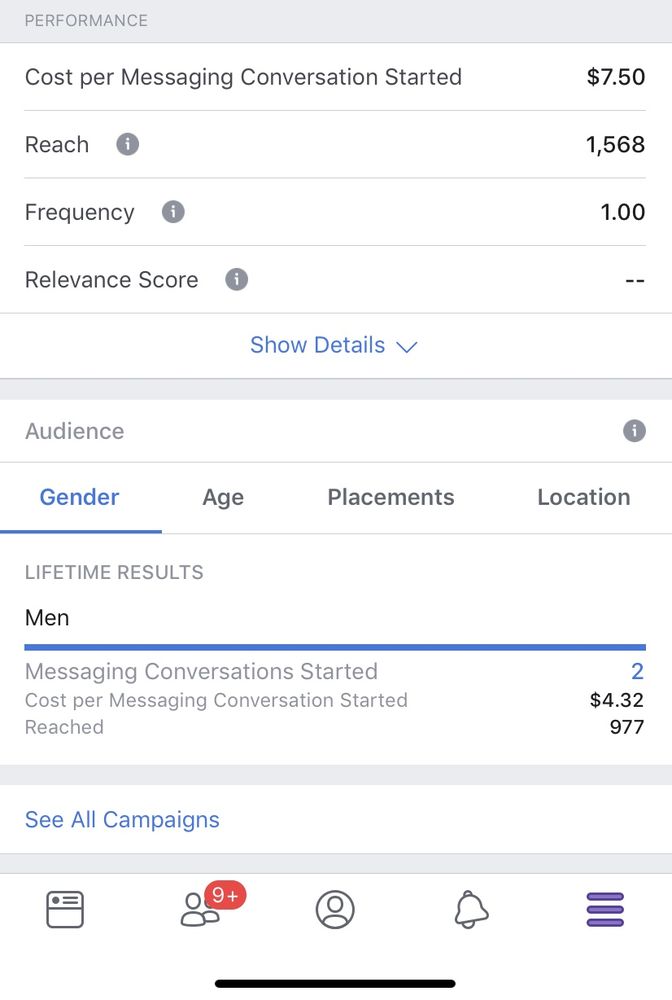Image resolution: width=672 pixels, height=1000 pixels.
Task: Switch to the Placements tab
Action: tap(391, 497)
